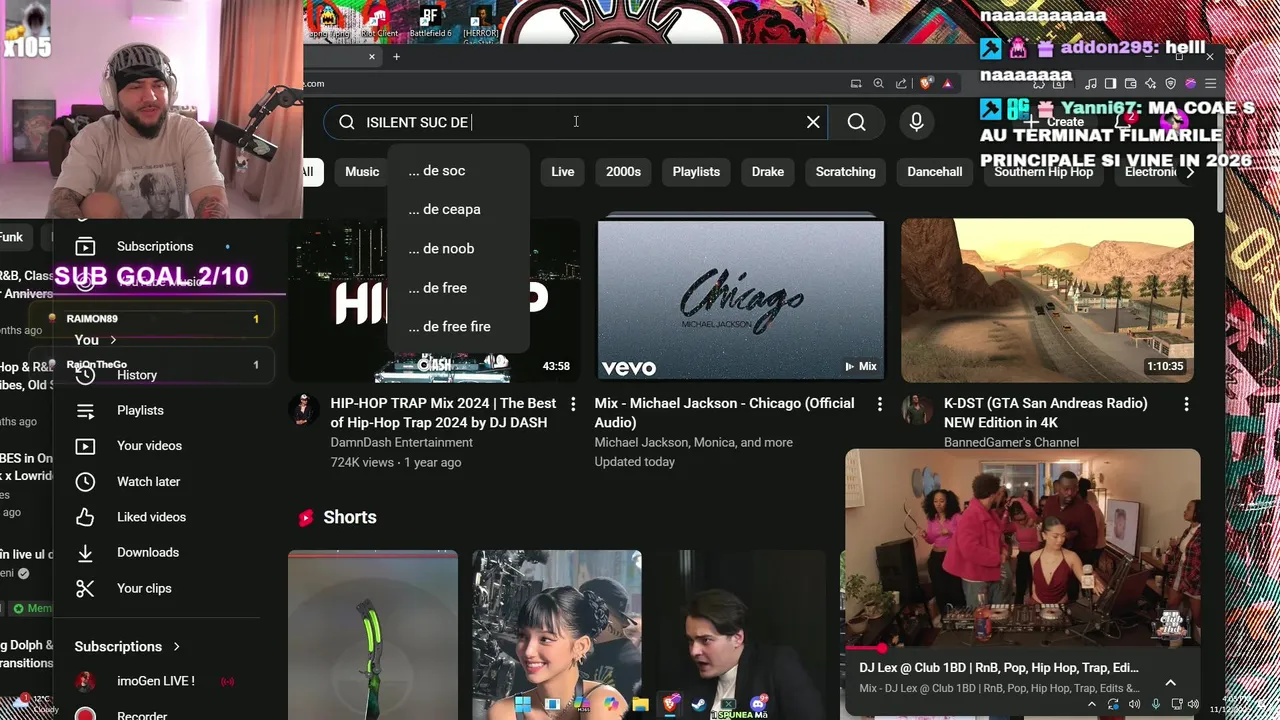1280x720 pixels.
Task: Open options menu for K-DST video
Action: (x=1187, y=404)
